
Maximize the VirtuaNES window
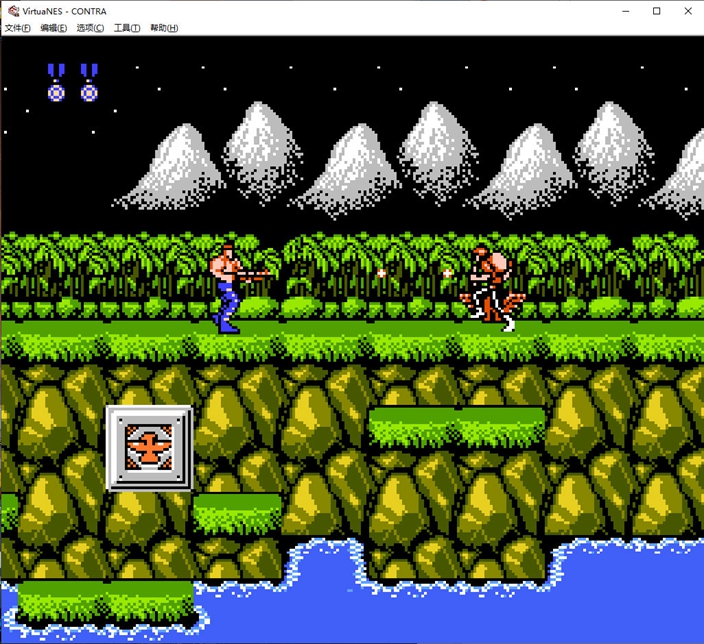pos(656,11)
